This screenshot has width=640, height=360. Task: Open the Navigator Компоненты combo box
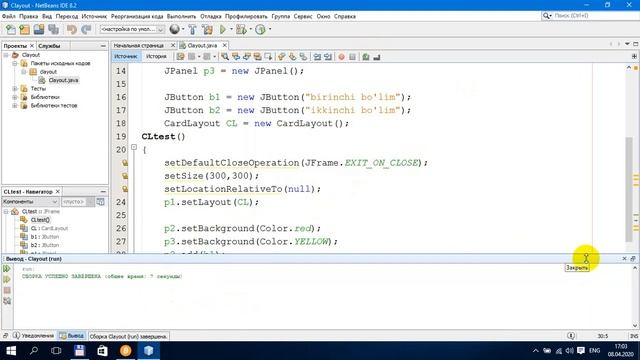(x=30, y=202)
